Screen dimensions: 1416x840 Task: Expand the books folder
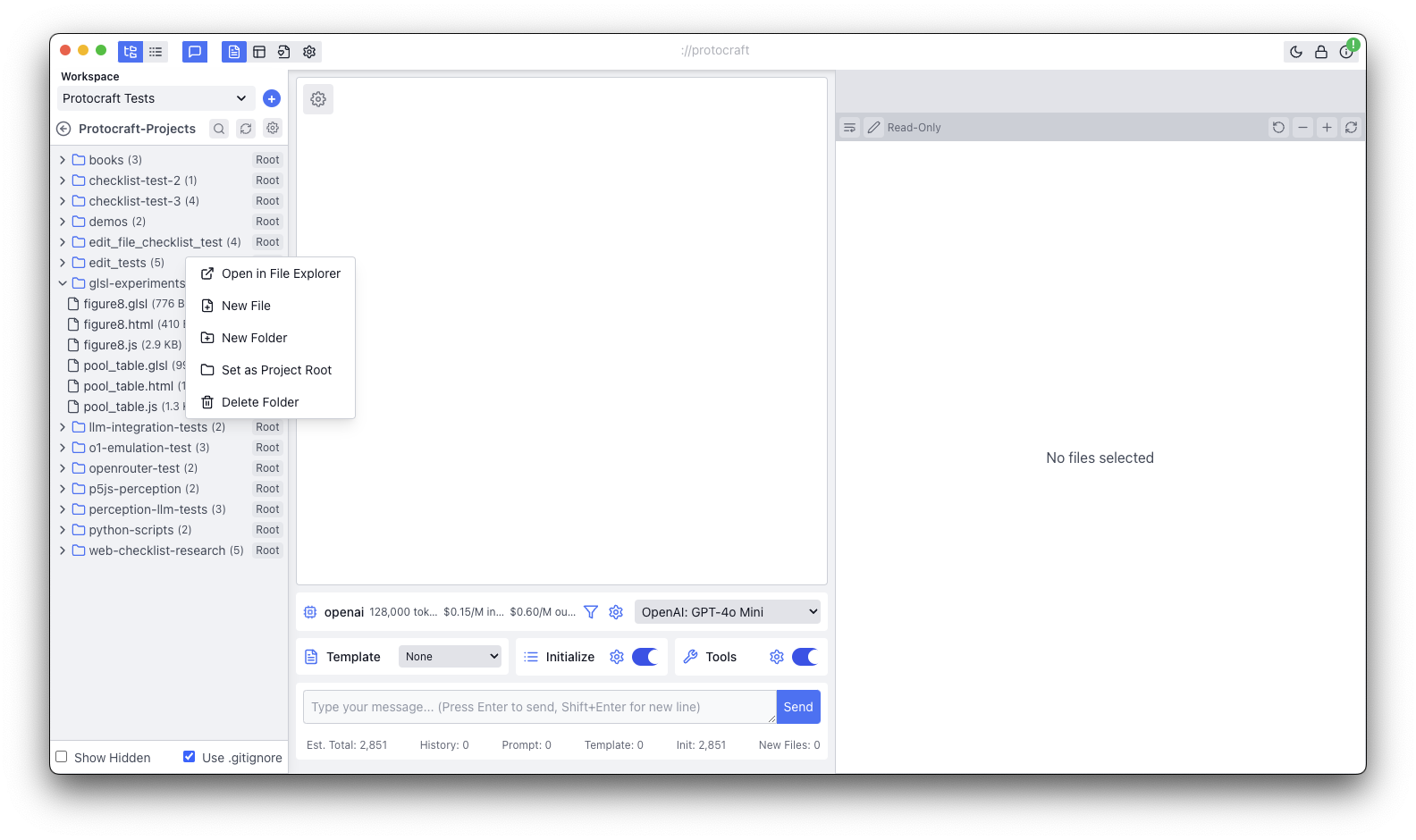click(x=63, y=160)
